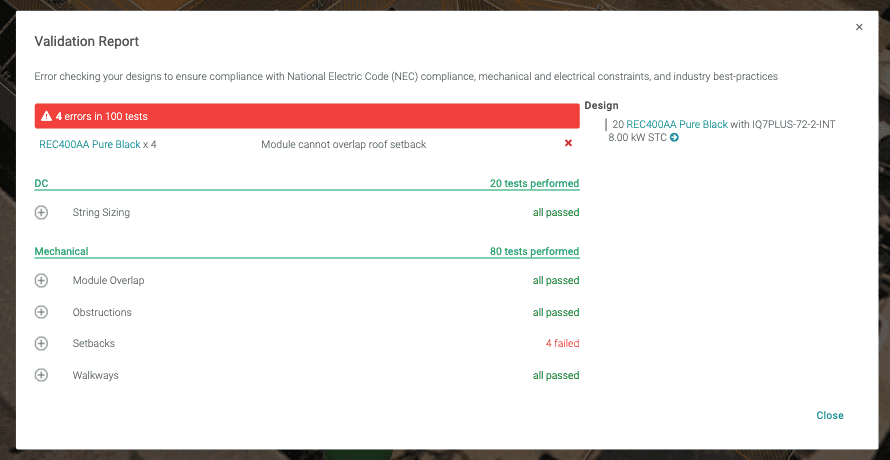This screenshot has height=460, width=890.
Task: Click 'Module cannot overlap roof setback' message
Action: [343, 145]
